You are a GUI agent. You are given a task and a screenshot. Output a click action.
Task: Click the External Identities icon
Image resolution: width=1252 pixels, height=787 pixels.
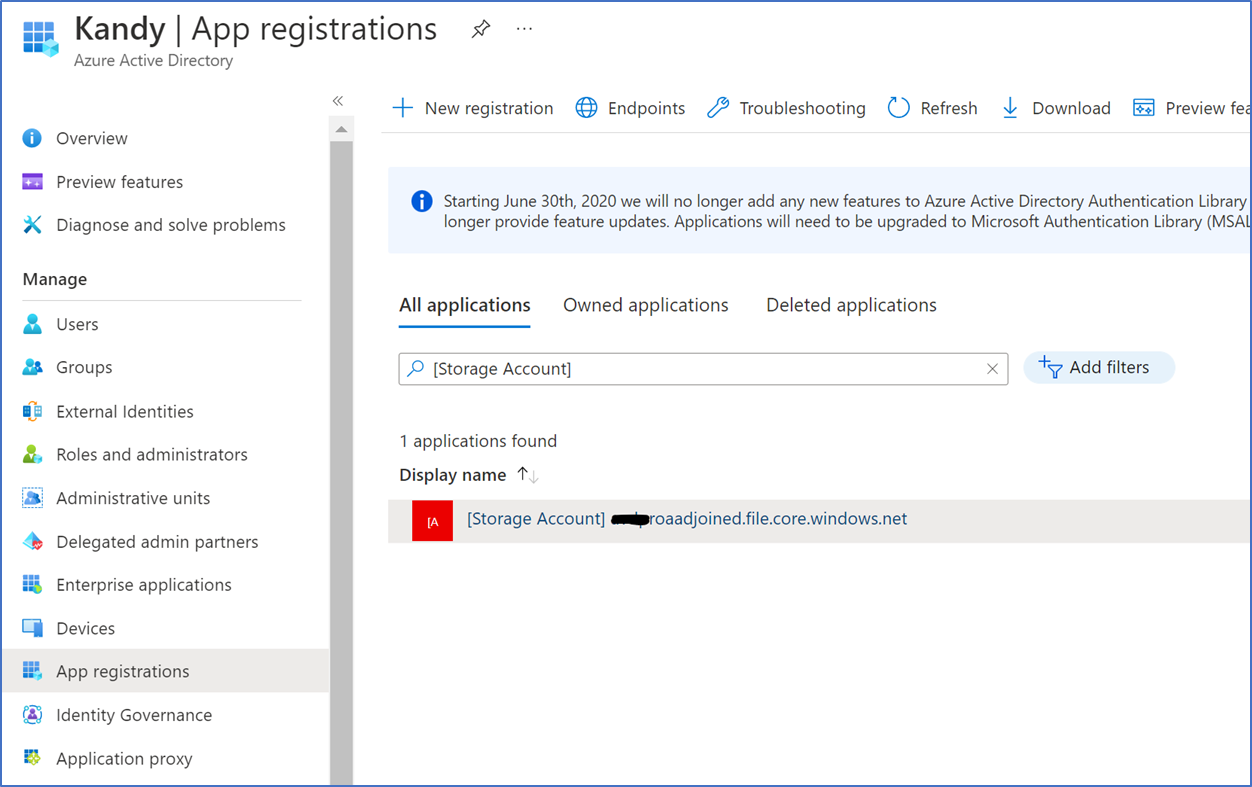coord(33,411)
